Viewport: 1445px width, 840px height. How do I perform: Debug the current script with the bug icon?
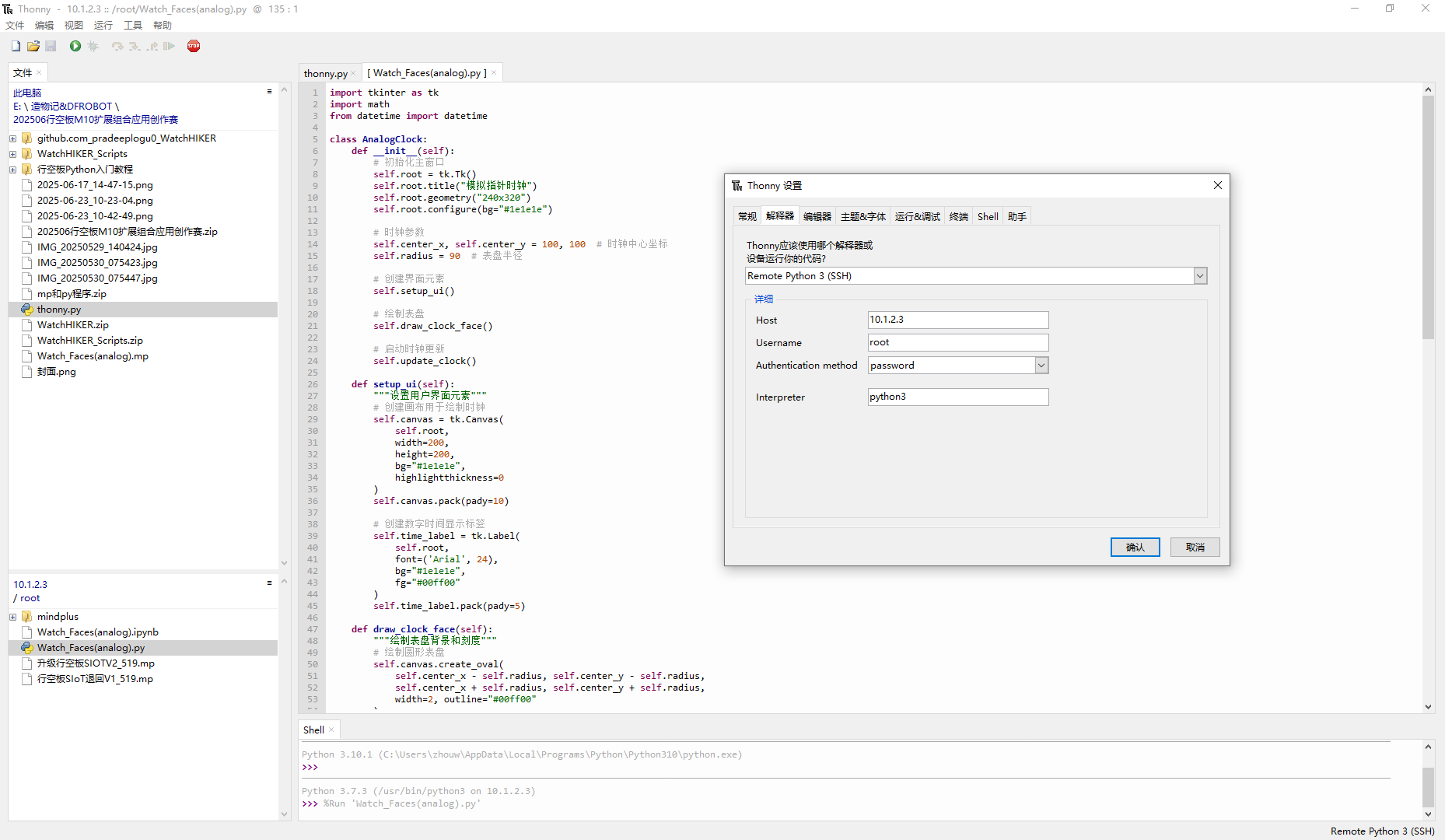coord(93,47)
